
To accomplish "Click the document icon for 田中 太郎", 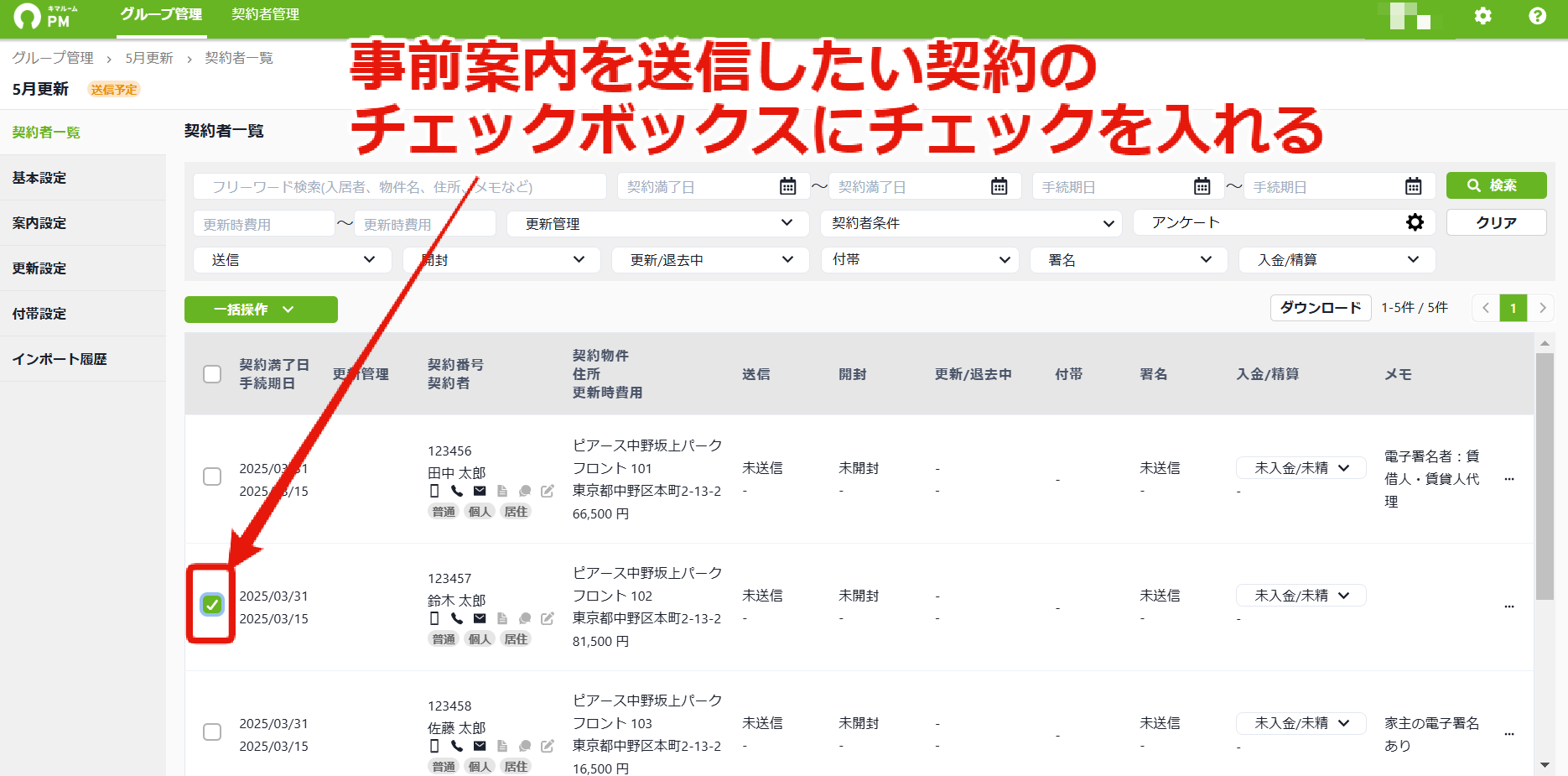I will (x=502, y=491).
